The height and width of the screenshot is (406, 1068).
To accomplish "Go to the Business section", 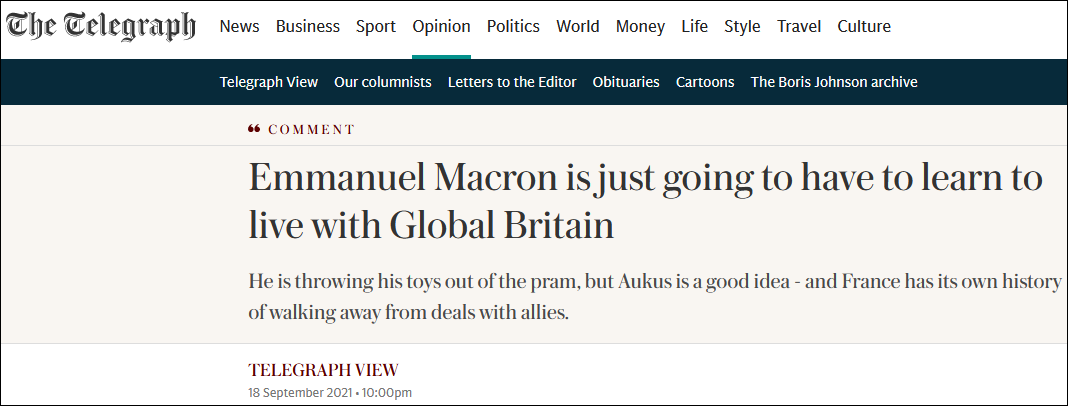I will click(x=307, y=27).
